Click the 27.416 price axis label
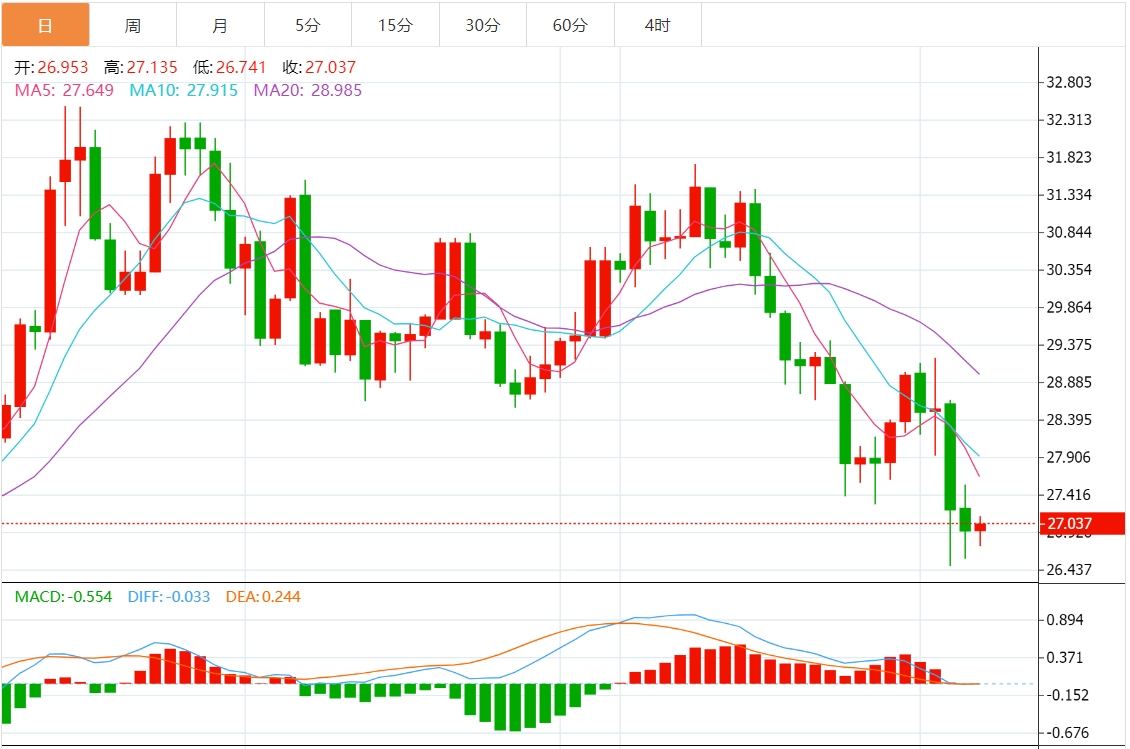The image size is (1130, 749). click(1069, 495)
